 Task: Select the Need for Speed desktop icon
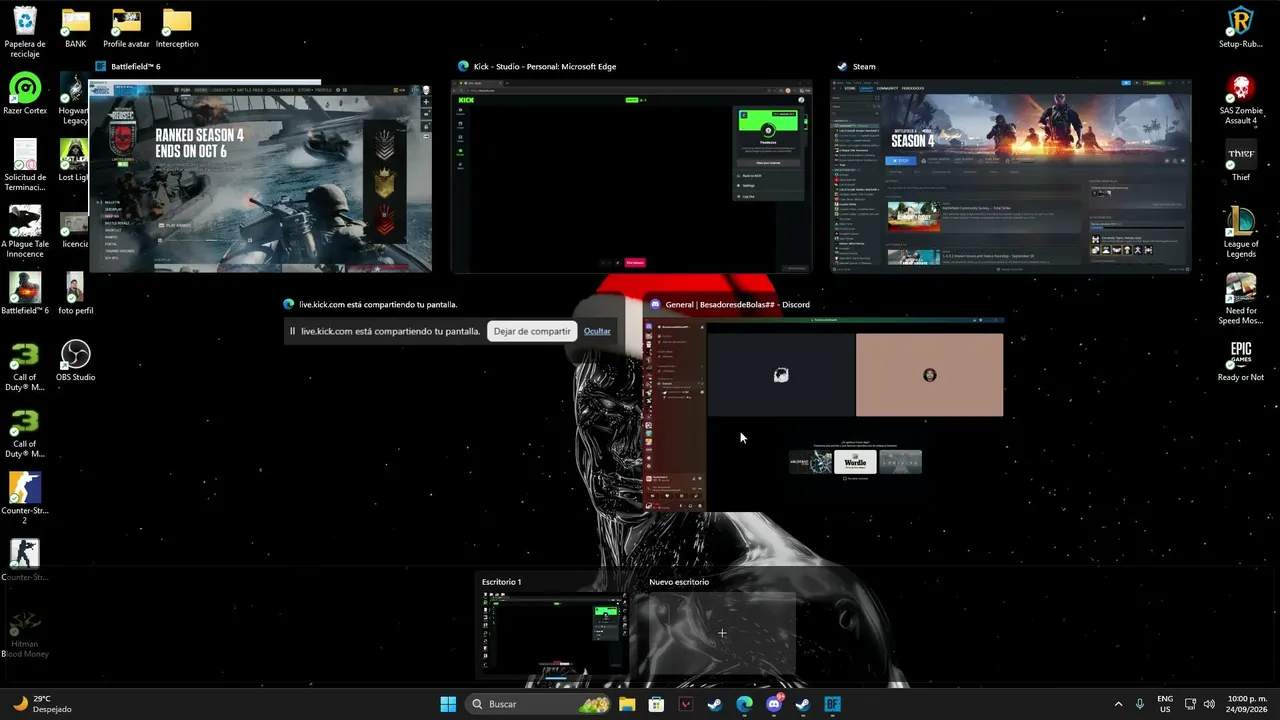1241,299
